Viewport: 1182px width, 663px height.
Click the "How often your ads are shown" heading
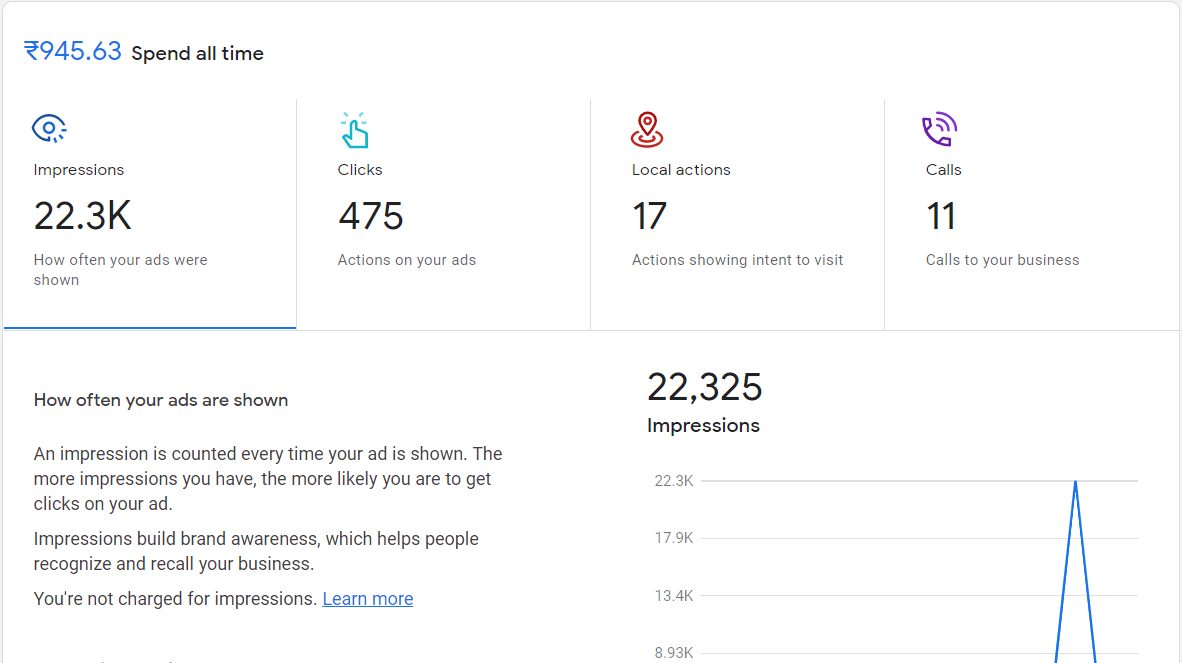point(161,400)
